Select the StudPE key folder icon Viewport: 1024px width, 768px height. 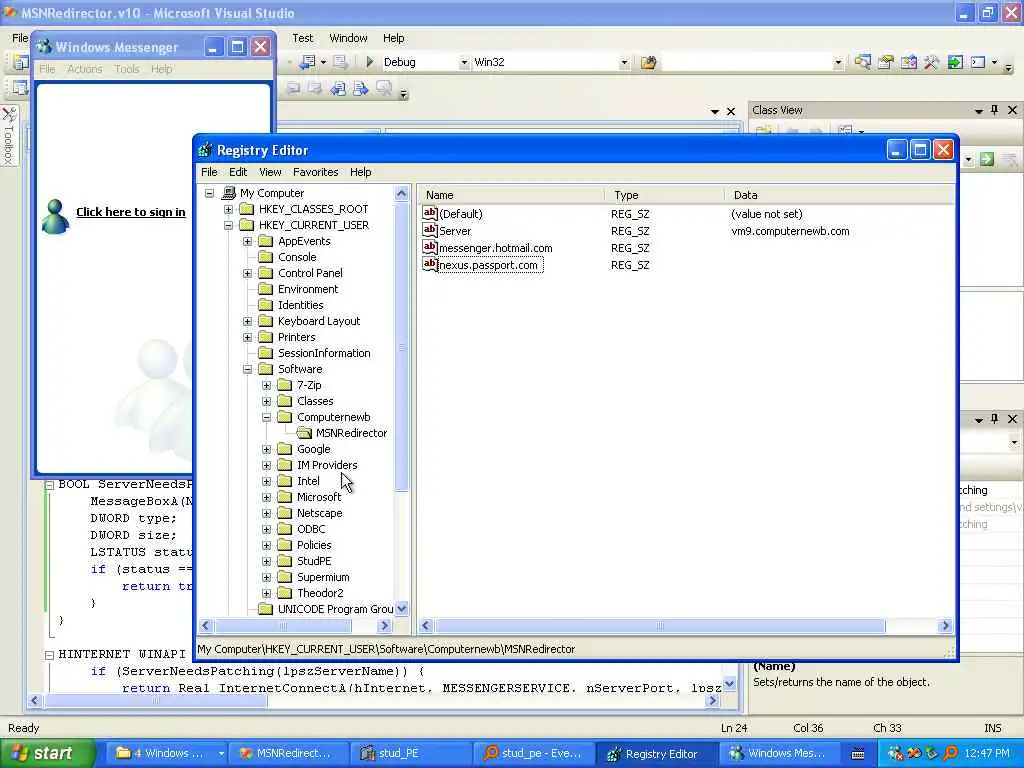[284, 561]
